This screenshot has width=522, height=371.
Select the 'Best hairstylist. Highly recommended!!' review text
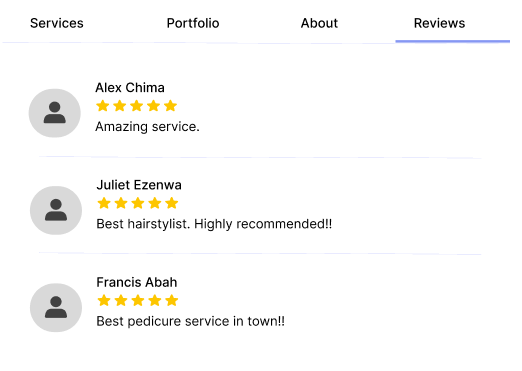click(214, 224)
